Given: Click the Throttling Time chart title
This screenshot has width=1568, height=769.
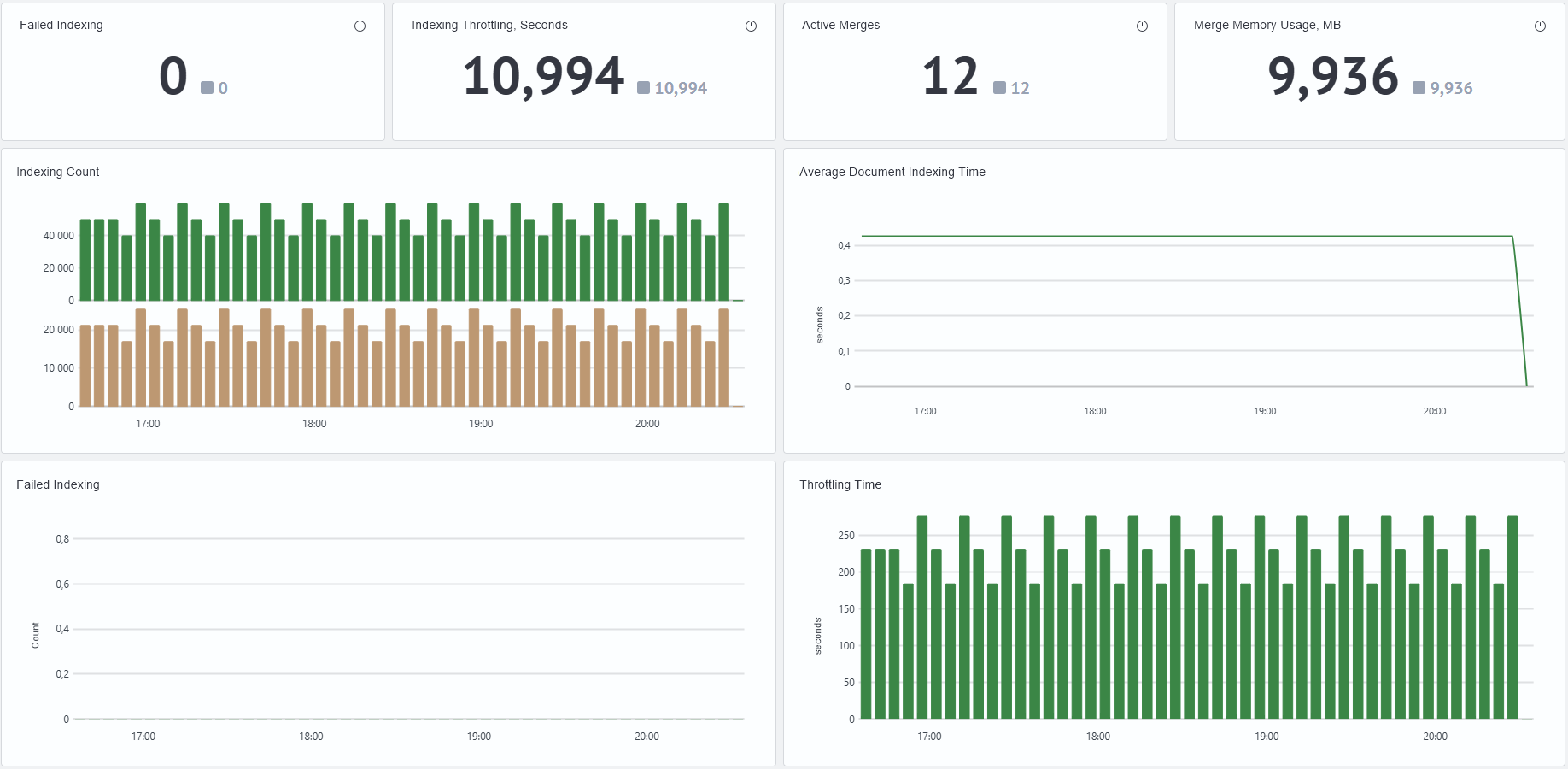Looking at the screenshot, I should [x=840, y=484].
